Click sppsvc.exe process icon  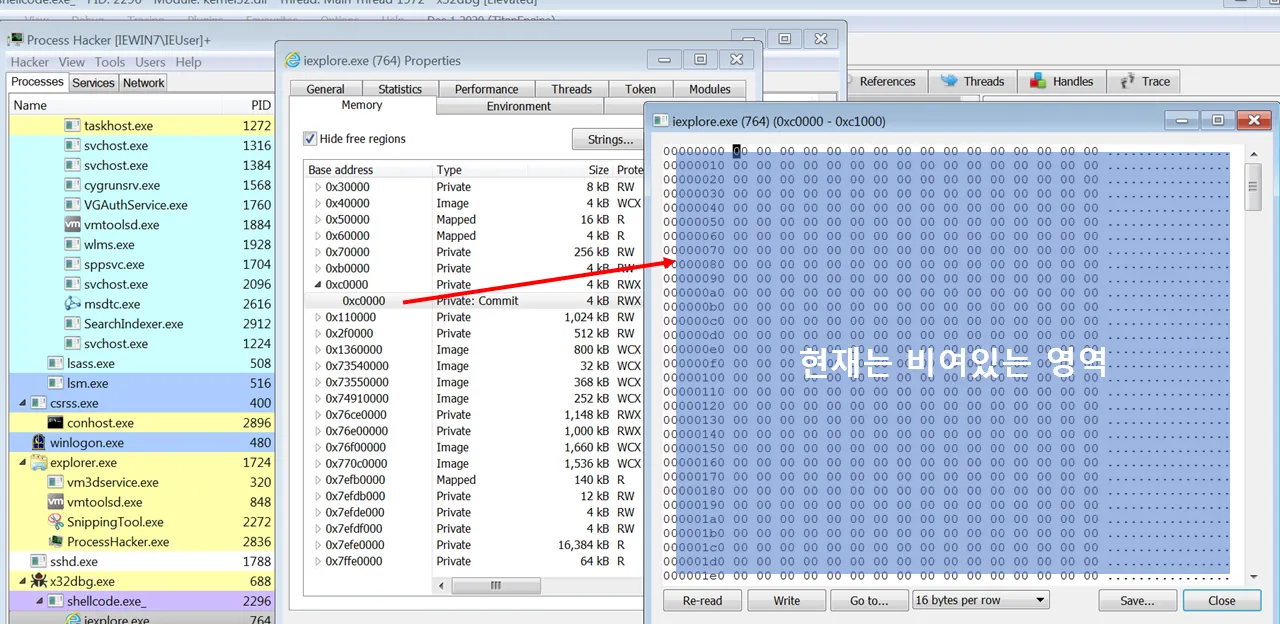[72, 265]
